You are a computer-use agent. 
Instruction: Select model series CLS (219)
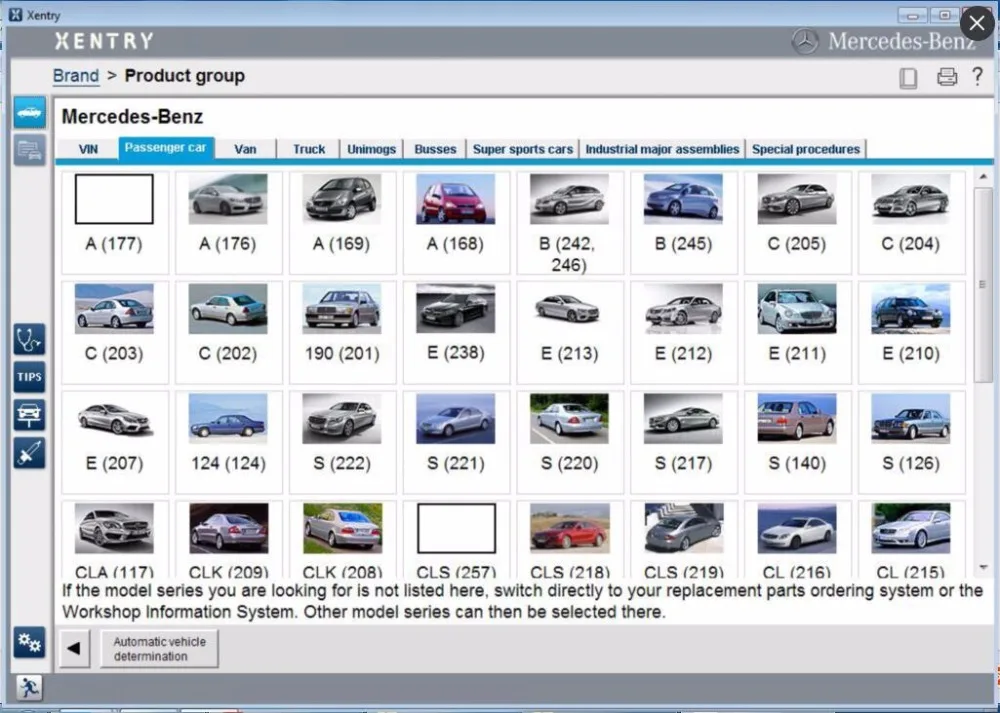684,540
